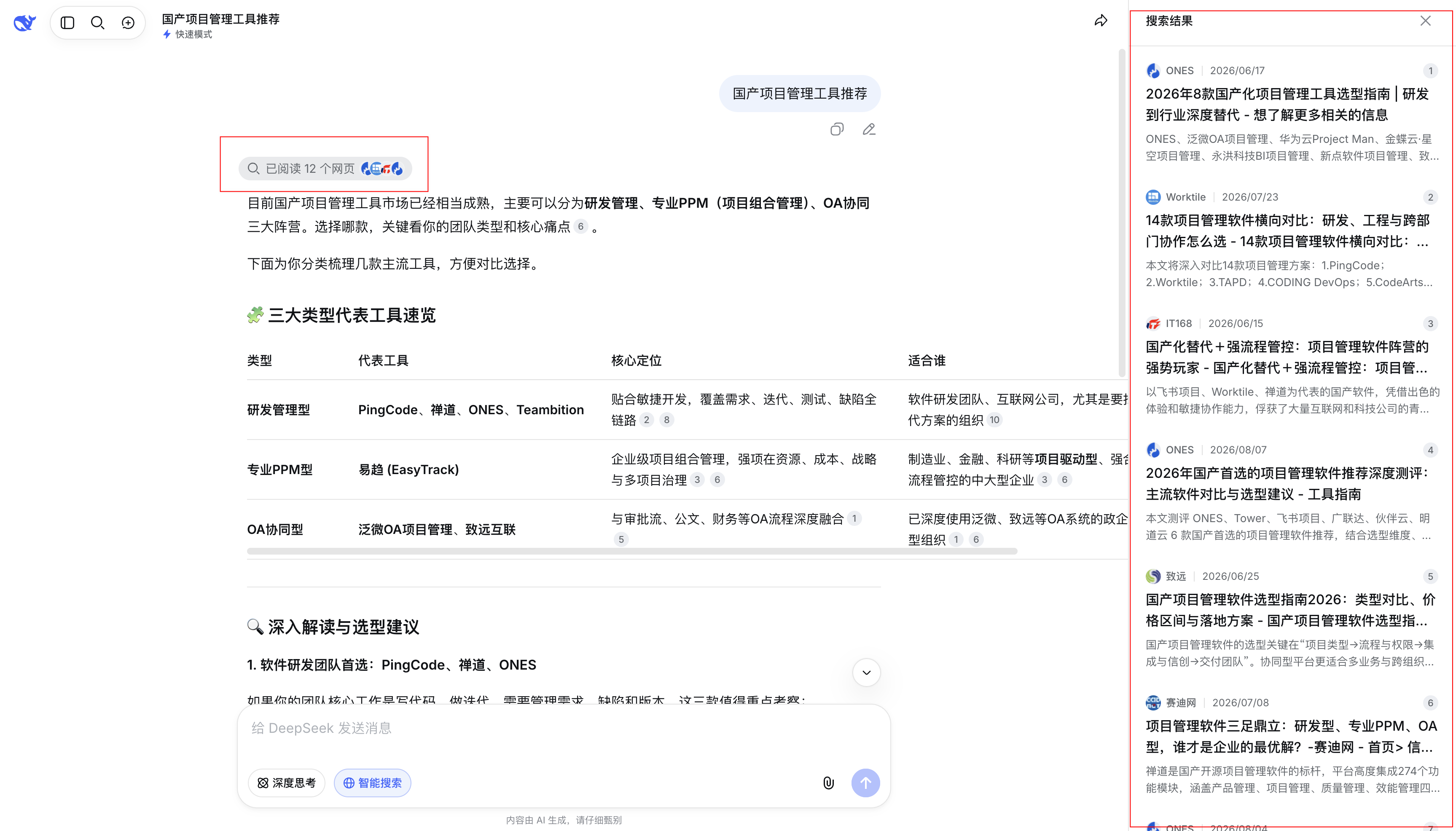Click the 专业PPM型 row label
This screenshot has width=1456, height=831.
pyautogui.click(x=279, y=470)
